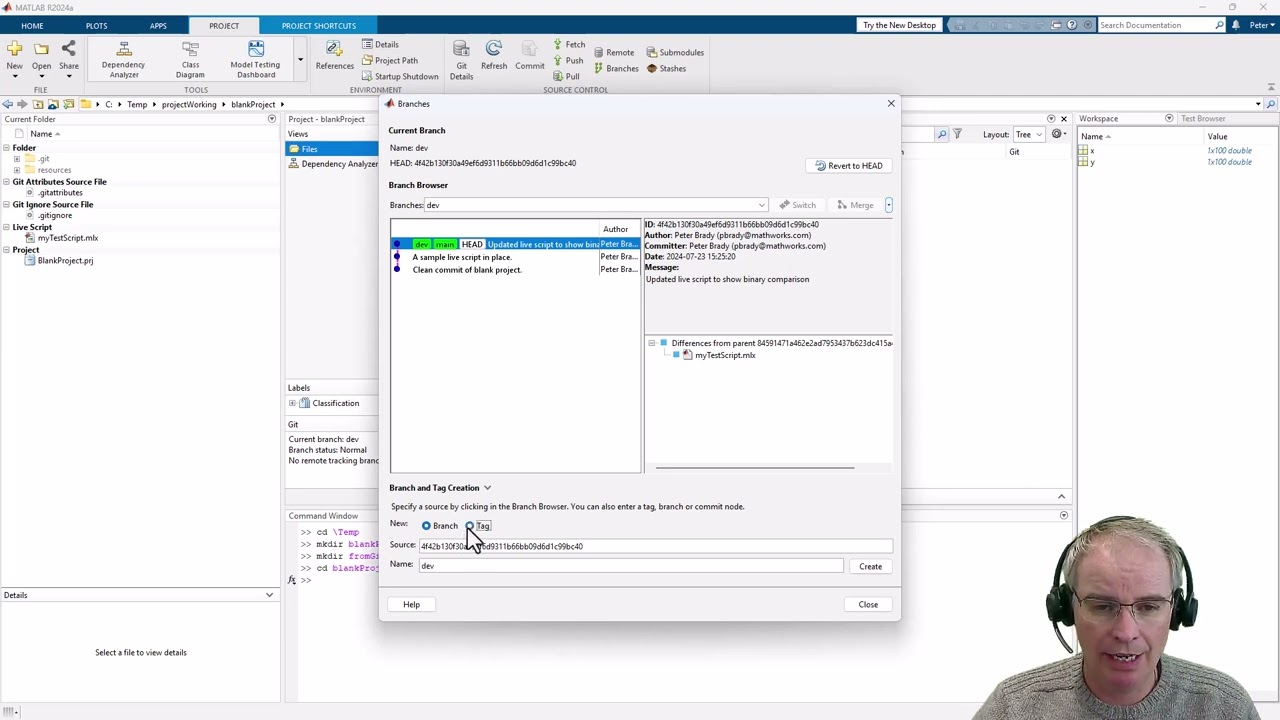
Task: Open Startup Shutdown settings
Action: click(x=400, y=76)
